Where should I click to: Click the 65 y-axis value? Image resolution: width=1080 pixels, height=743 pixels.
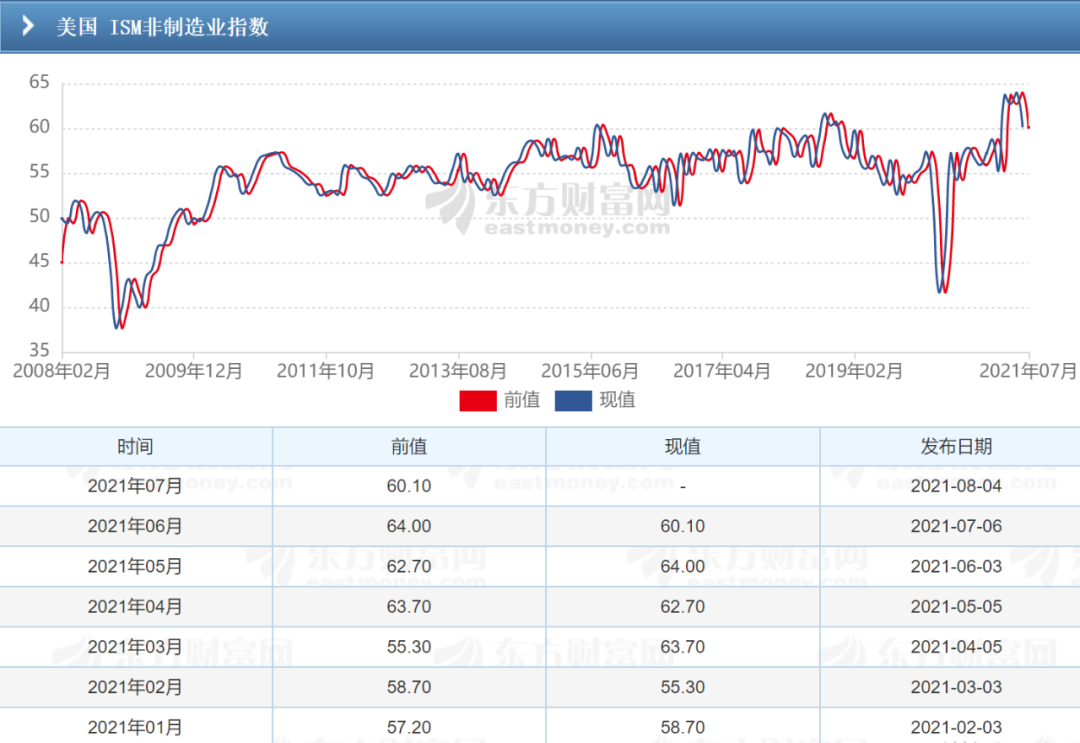pyautogui.click(x=39, y=82)
